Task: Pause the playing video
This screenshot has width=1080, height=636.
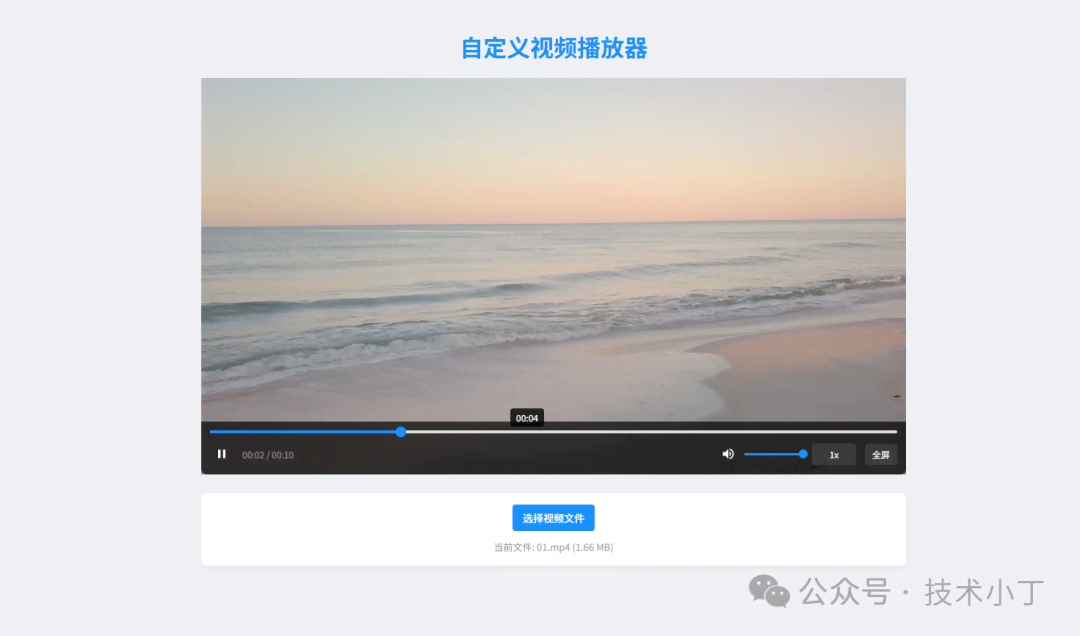Action: pyautogui.click(x=222, y=454)
